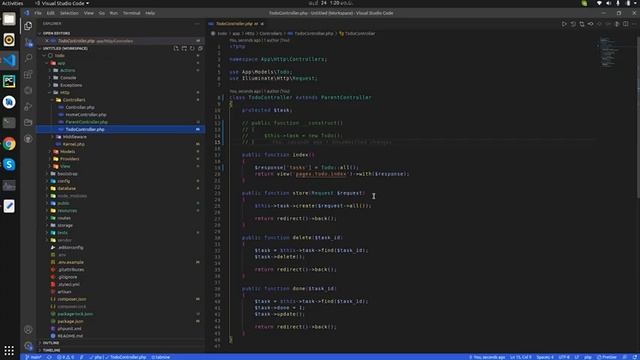Open the Terminal menu
The width and height of the screenshot is (640, 360).
pos(131,13)
